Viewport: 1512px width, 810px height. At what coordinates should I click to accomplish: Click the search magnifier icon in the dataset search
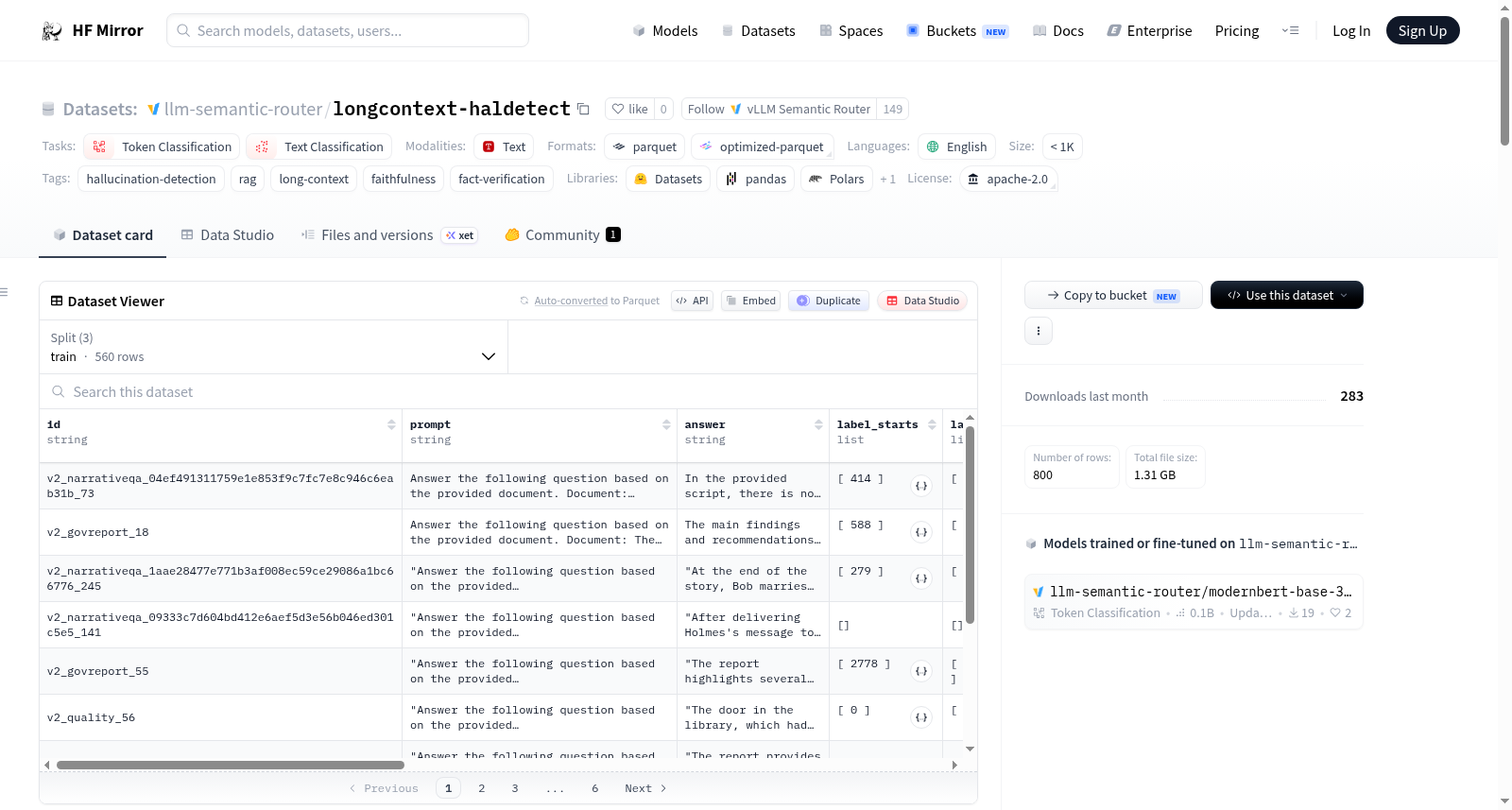point(59,392)
